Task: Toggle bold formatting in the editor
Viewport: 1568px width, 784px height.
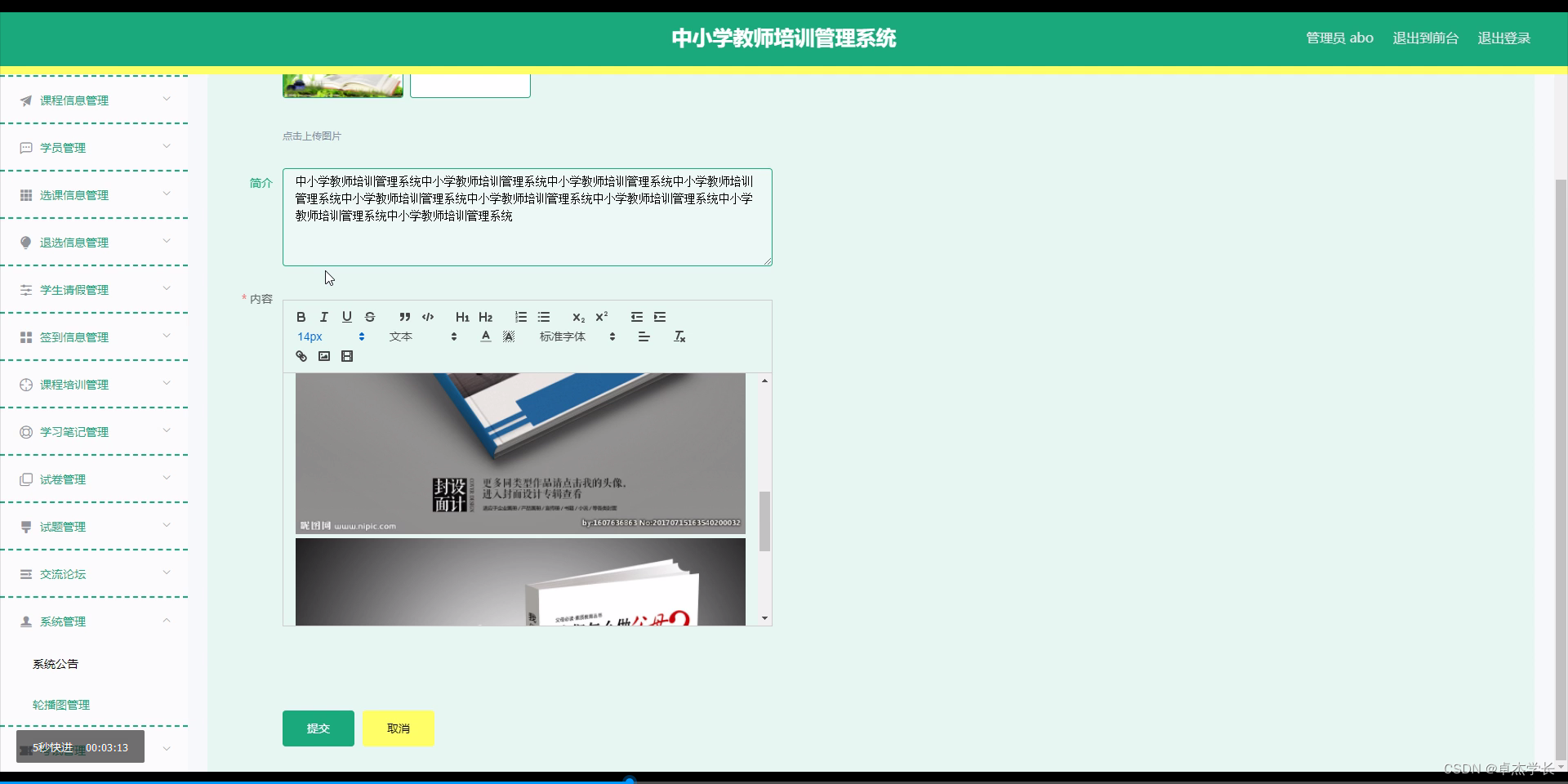Action: [301, 317]
